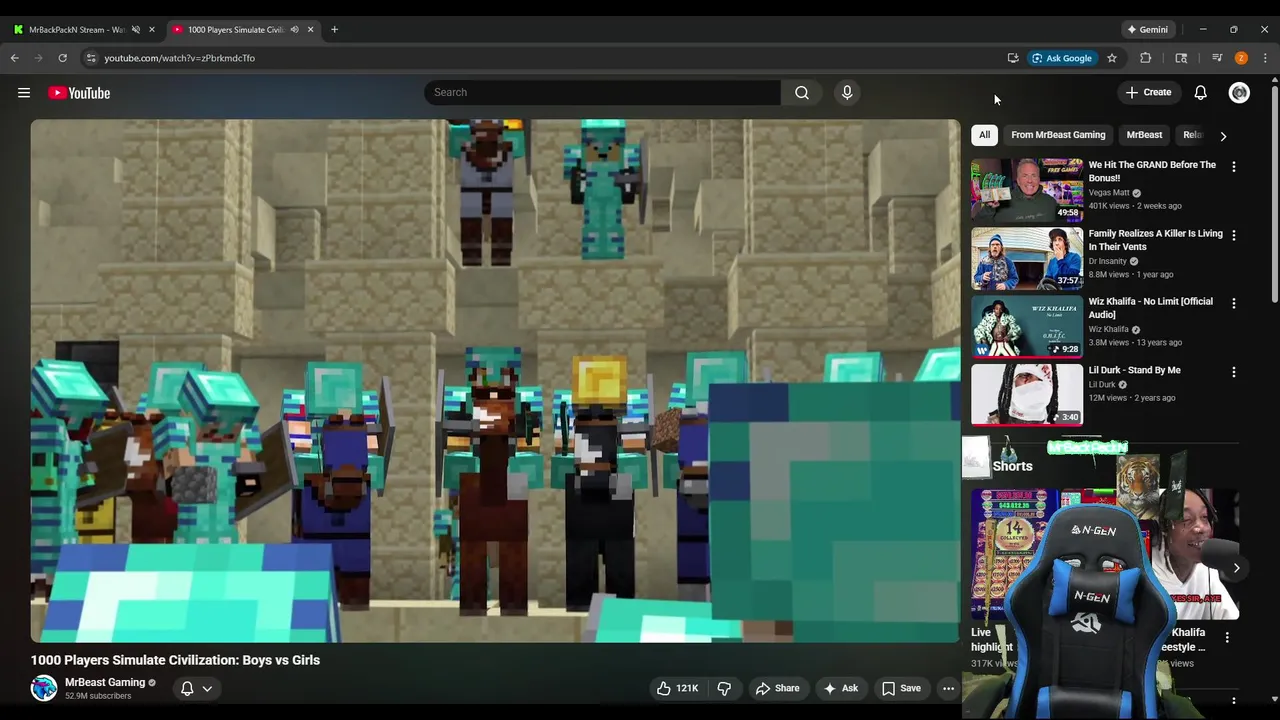This screenshot has height=720, width=1280.
Task: Click the Create button
Action: [x=1148, y=93]
